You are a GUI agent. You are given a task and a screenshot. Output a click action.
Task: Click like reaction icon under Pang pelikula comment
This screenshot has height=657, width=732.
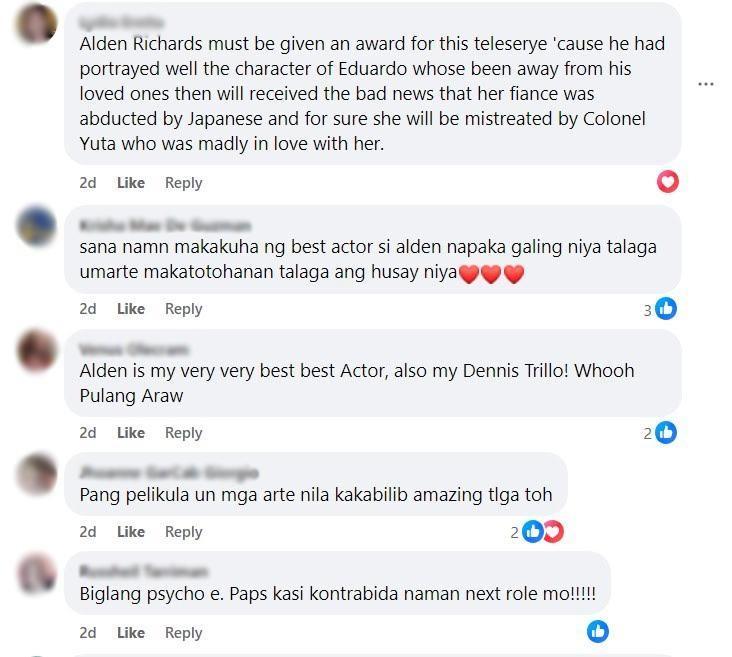pos(532,531)
